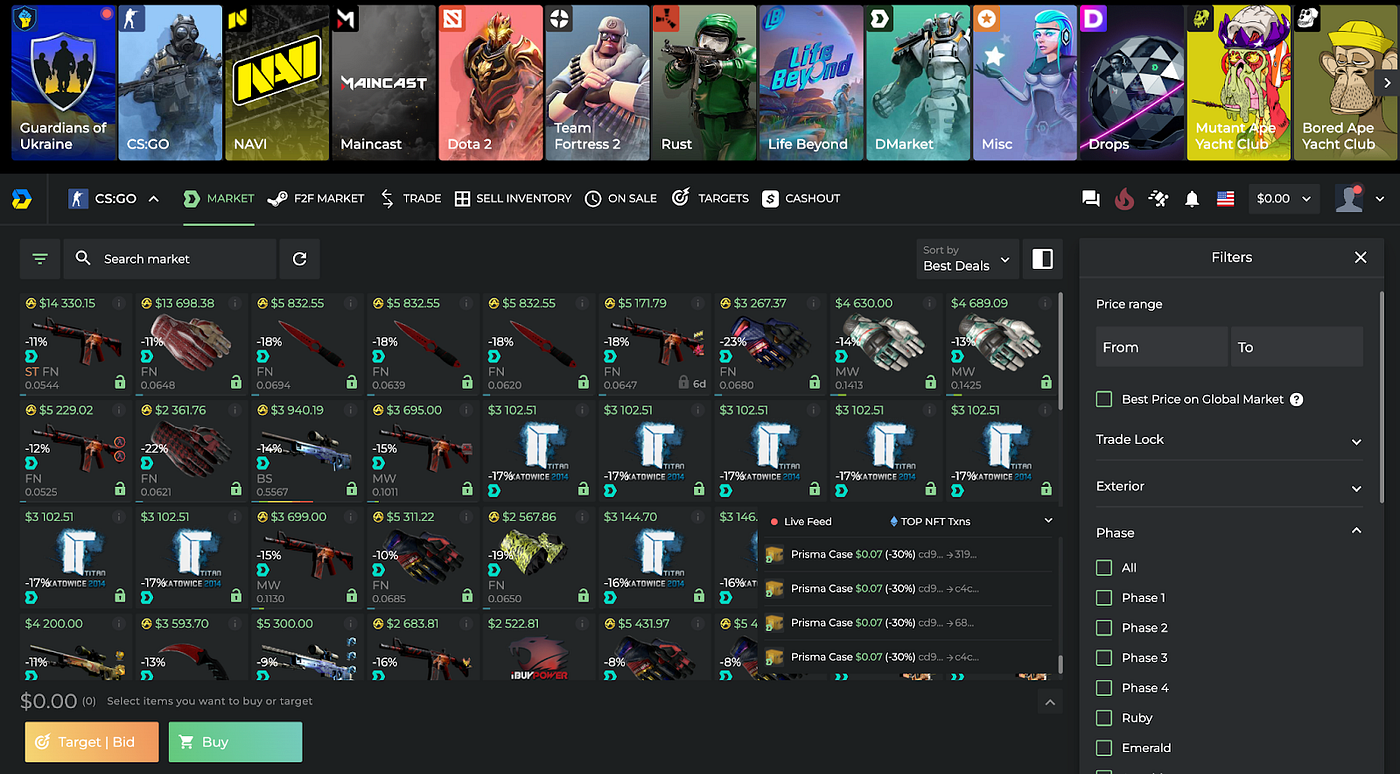The width and height of the screenshot is (1400, 774).
Task: Open info icon on $13 698.38 item
Action: click(235, 303)
